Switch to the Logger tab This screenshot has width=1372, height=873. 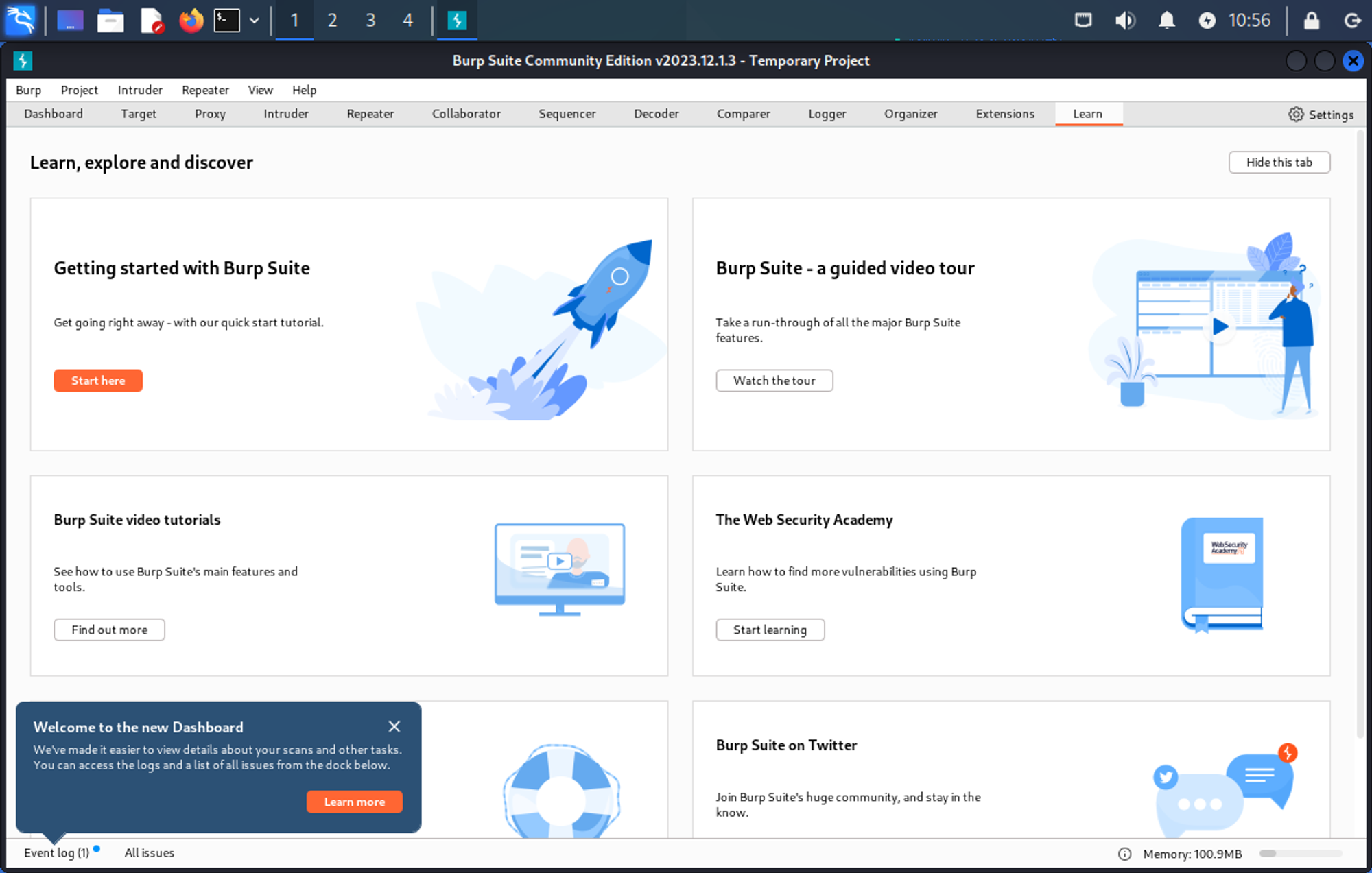tap(827, 114)
